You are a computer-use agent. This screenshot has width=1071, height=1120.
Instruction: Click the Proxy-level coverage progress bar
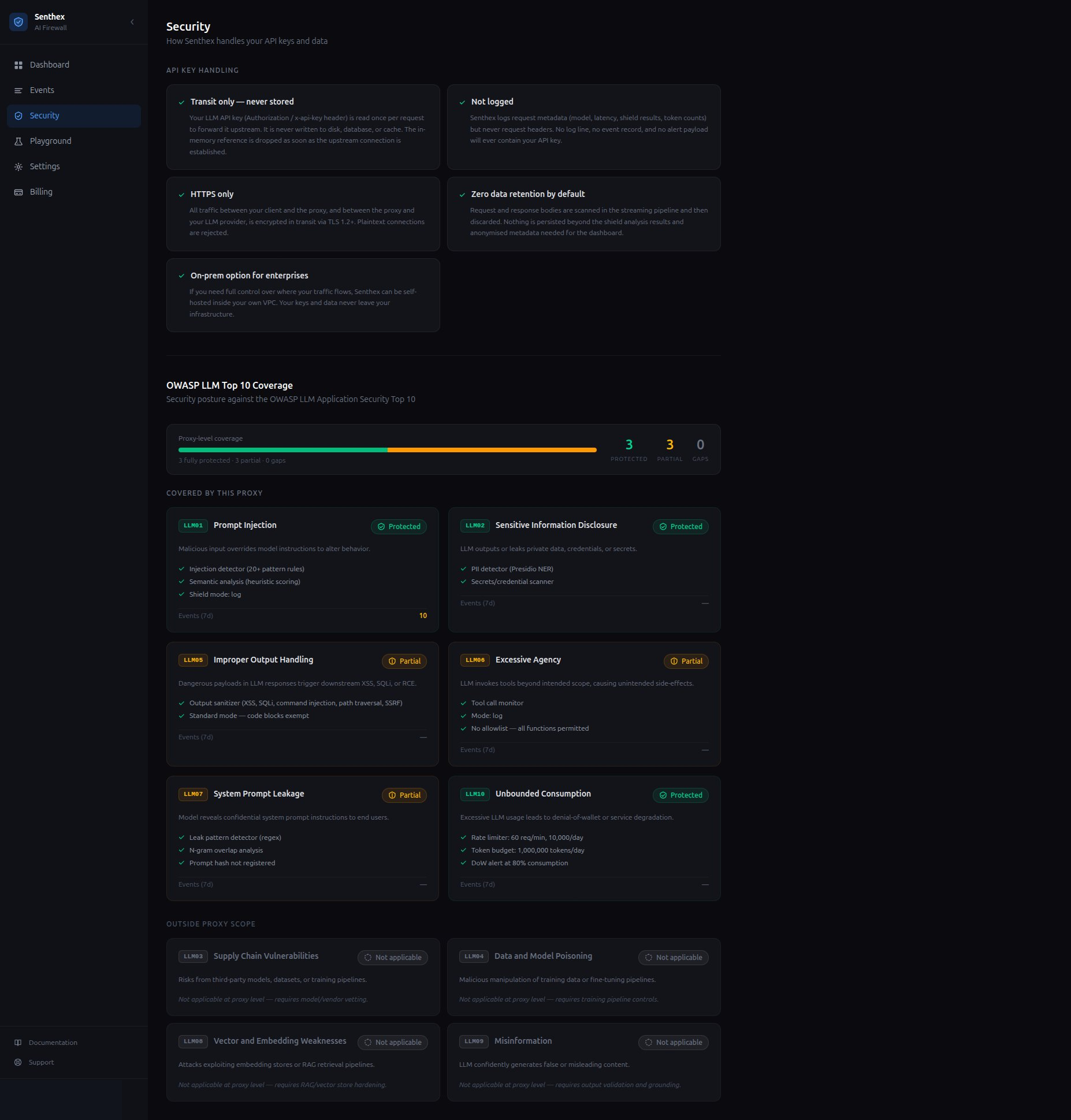coord(387,450)
